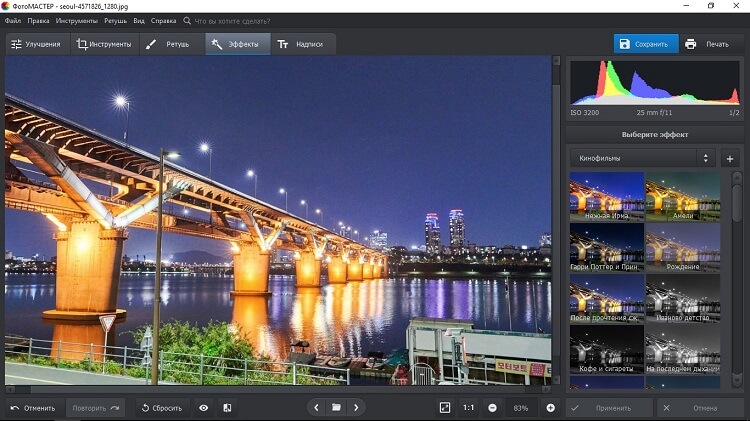The height and width of the screenshot is (421, 750).
Task: Click the Печать print button
Action: (x=708, y=44)
